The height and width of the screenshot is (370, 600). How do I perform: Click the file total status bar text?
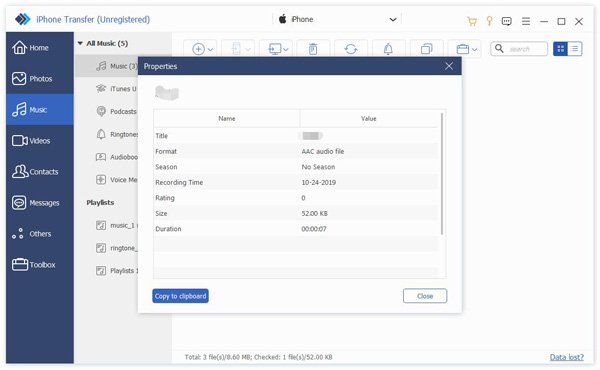tap(258, 357)
